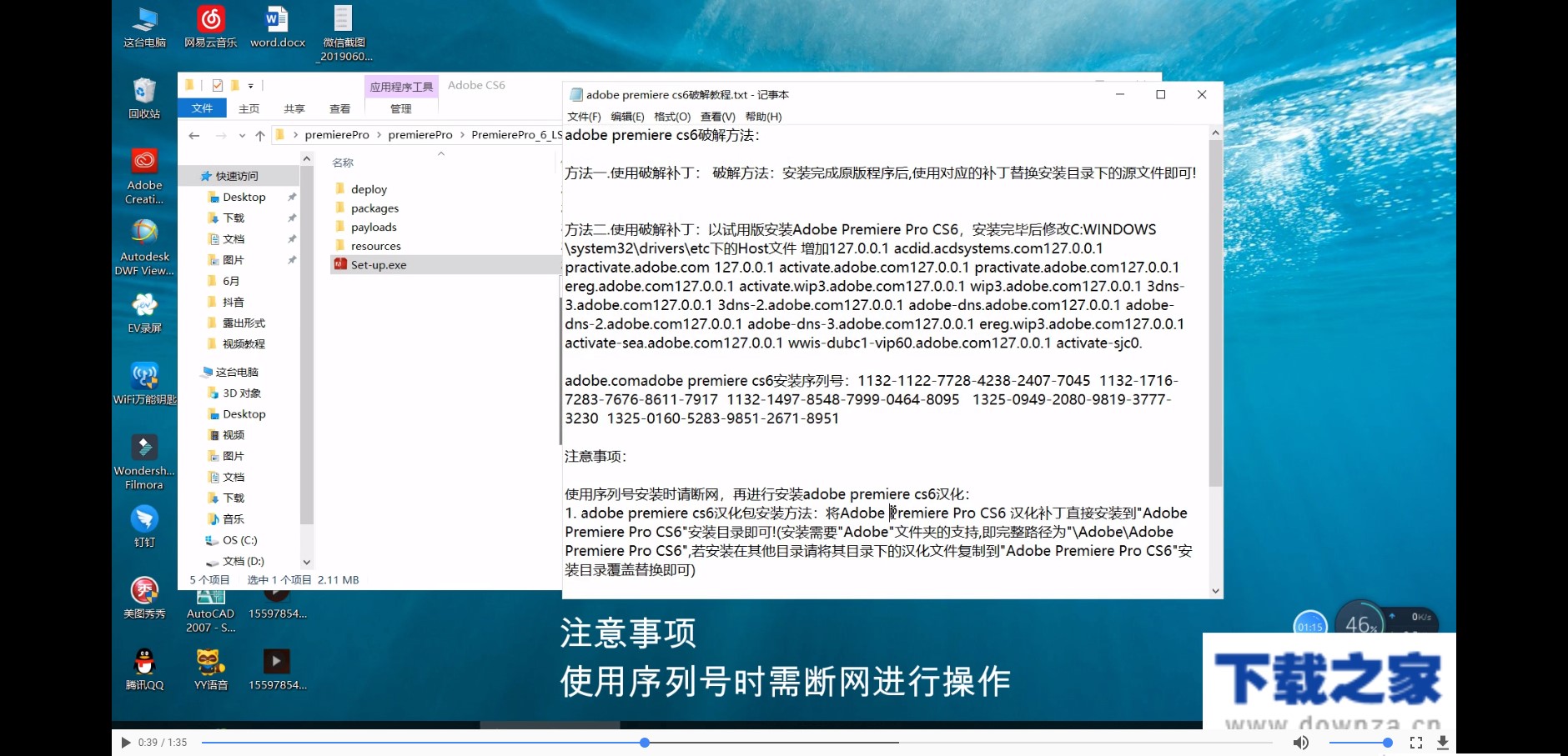Switch to the 共享 ribbon tab
The width and height of the screenshot is (1568, 756).
pos(294,108)
